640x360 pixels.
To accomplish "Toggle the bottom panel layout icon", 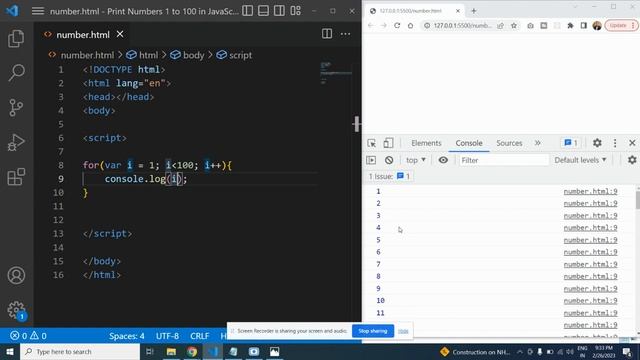I will (263, 11).
